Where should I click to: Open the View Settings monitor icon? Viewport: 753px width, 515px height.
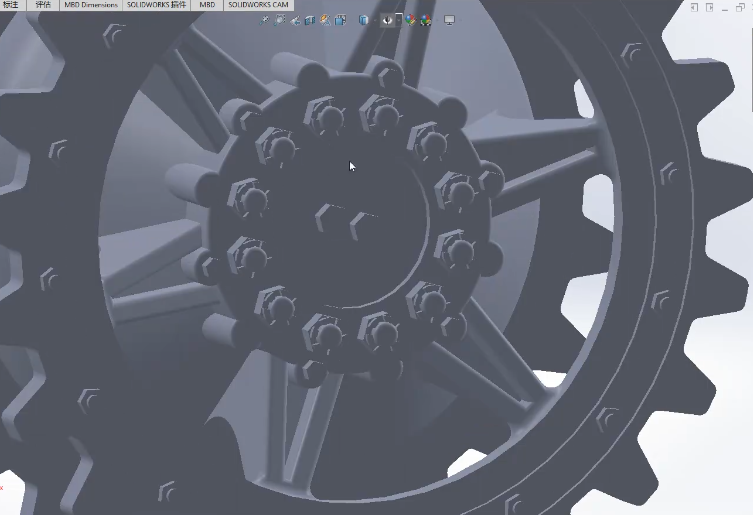(449, 20)
